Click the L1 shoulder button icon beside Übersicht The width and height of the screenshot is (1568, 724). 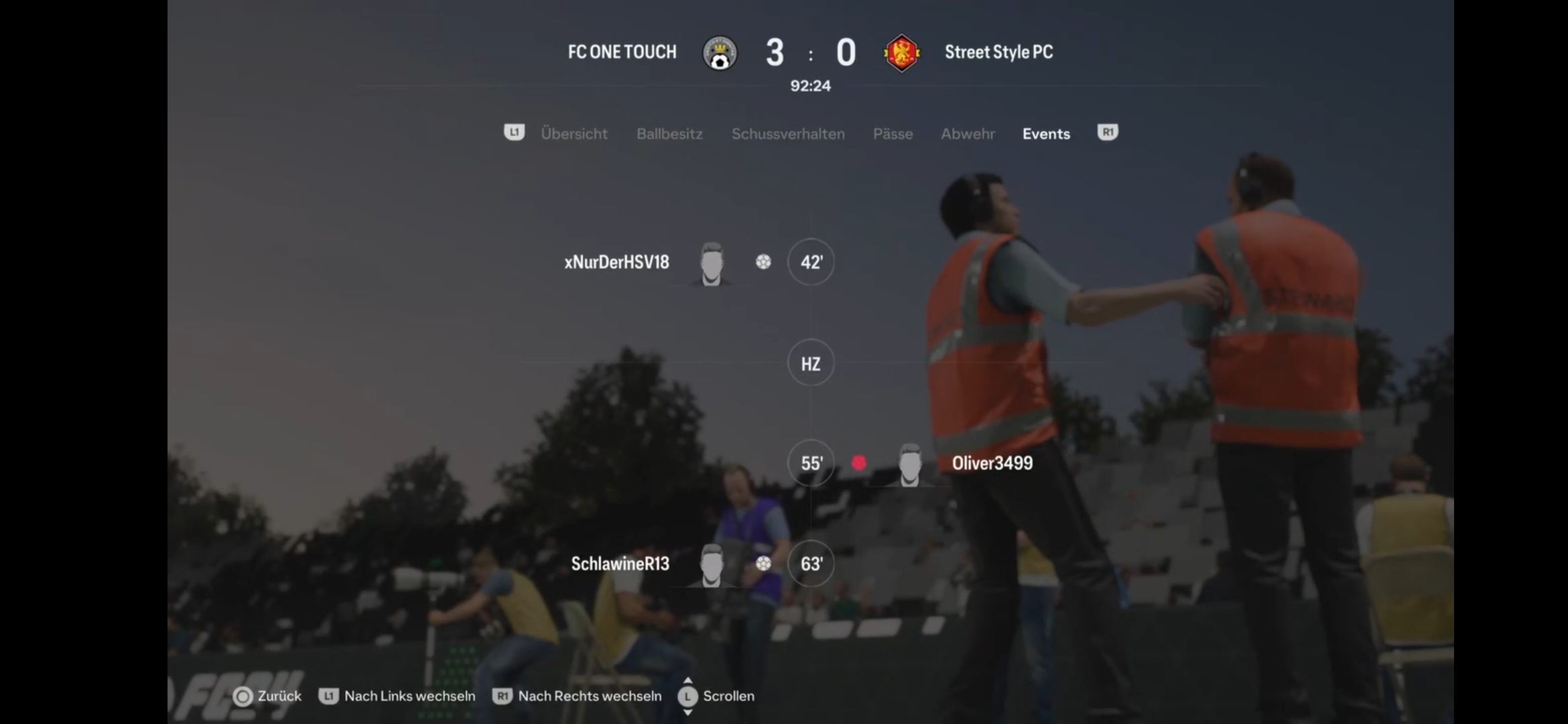(514, 132)
